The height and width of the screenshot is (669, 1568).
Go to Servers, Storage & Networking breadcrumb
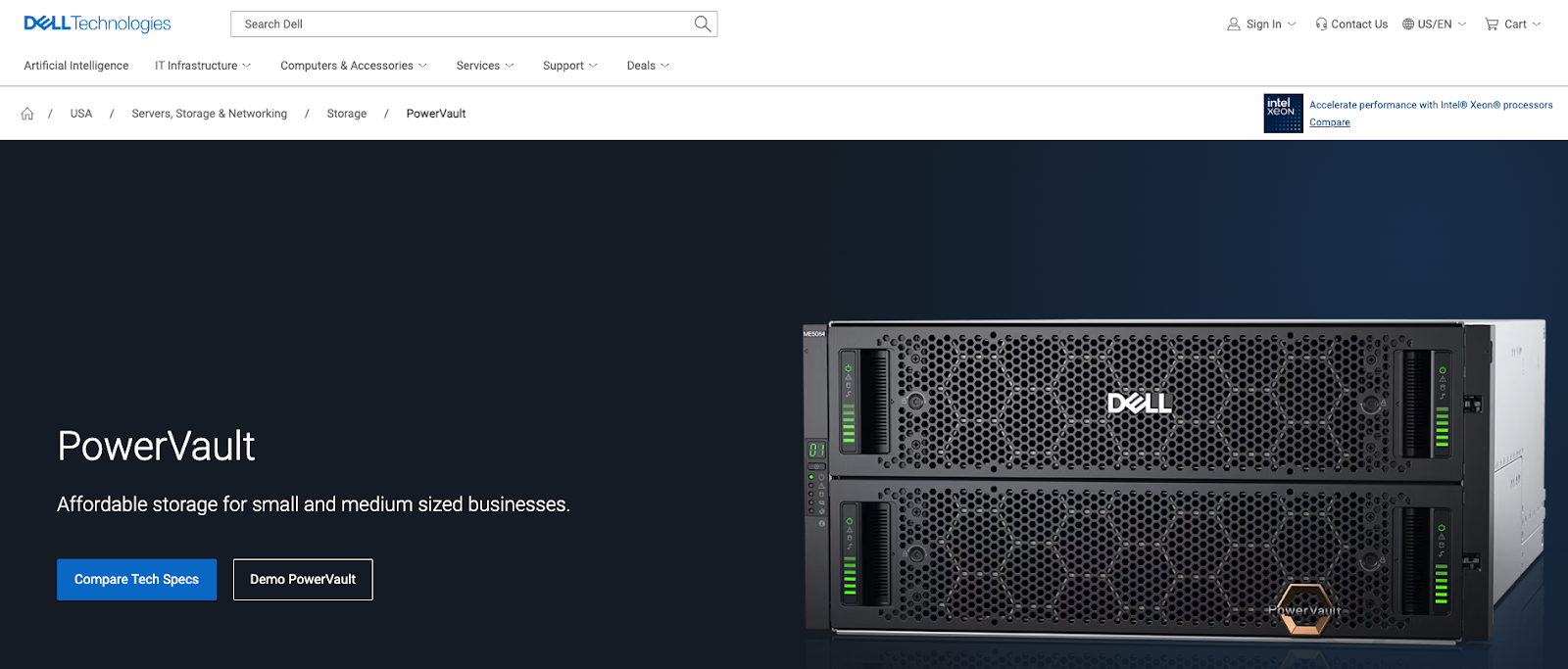(x=210, y=114)
